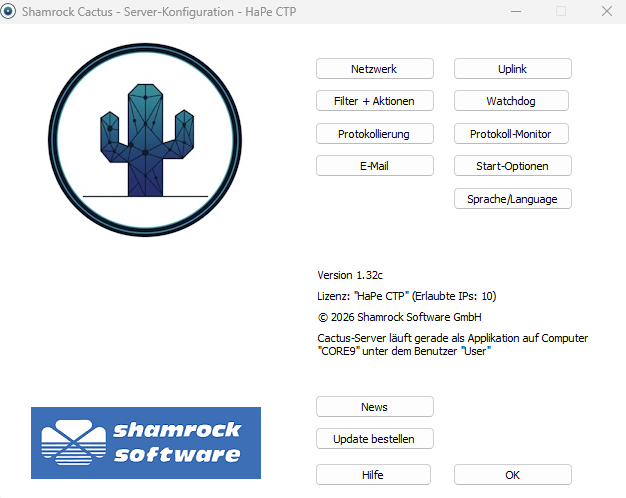
Task: Launch the Protokoll-Monitor
Action: coord(511,133)
